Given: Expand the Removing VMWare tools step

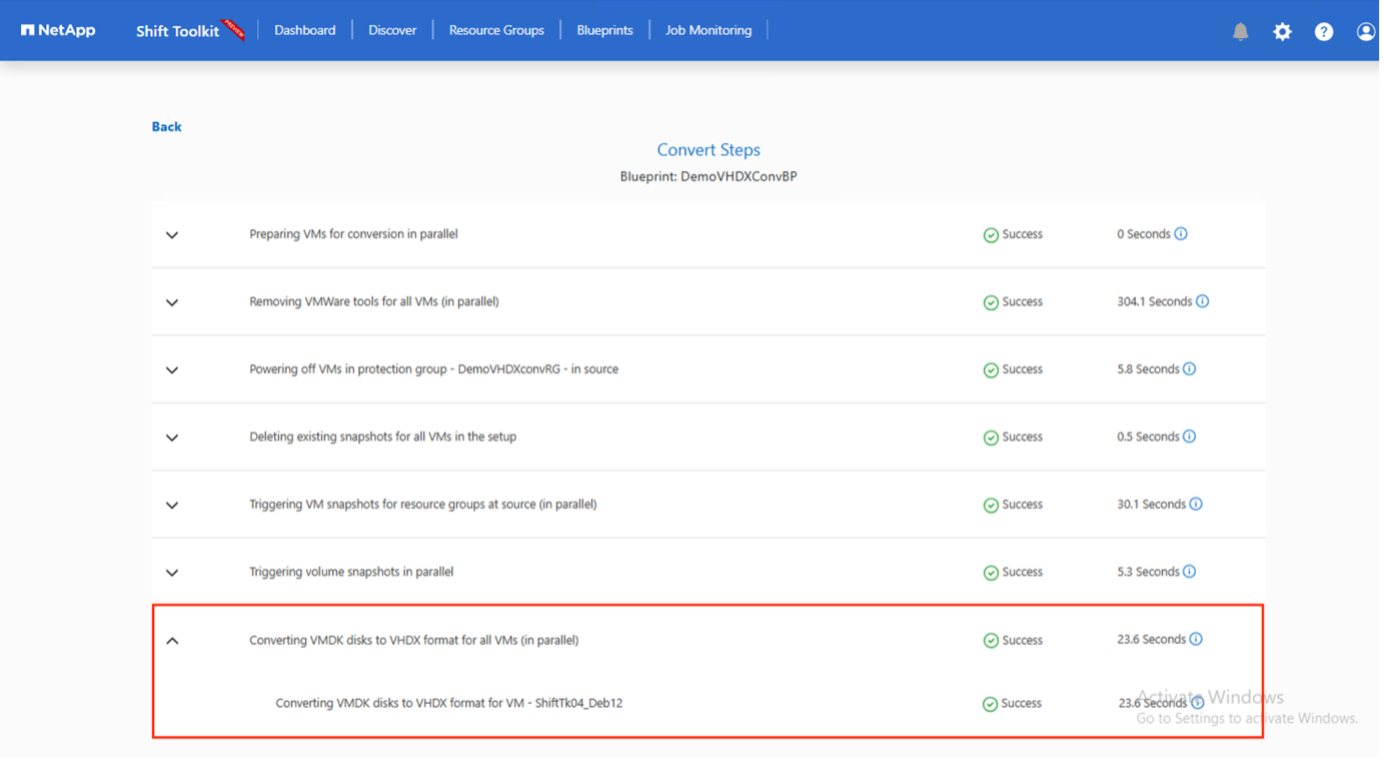Looking at the screenshot, I should tap(172, 302).
